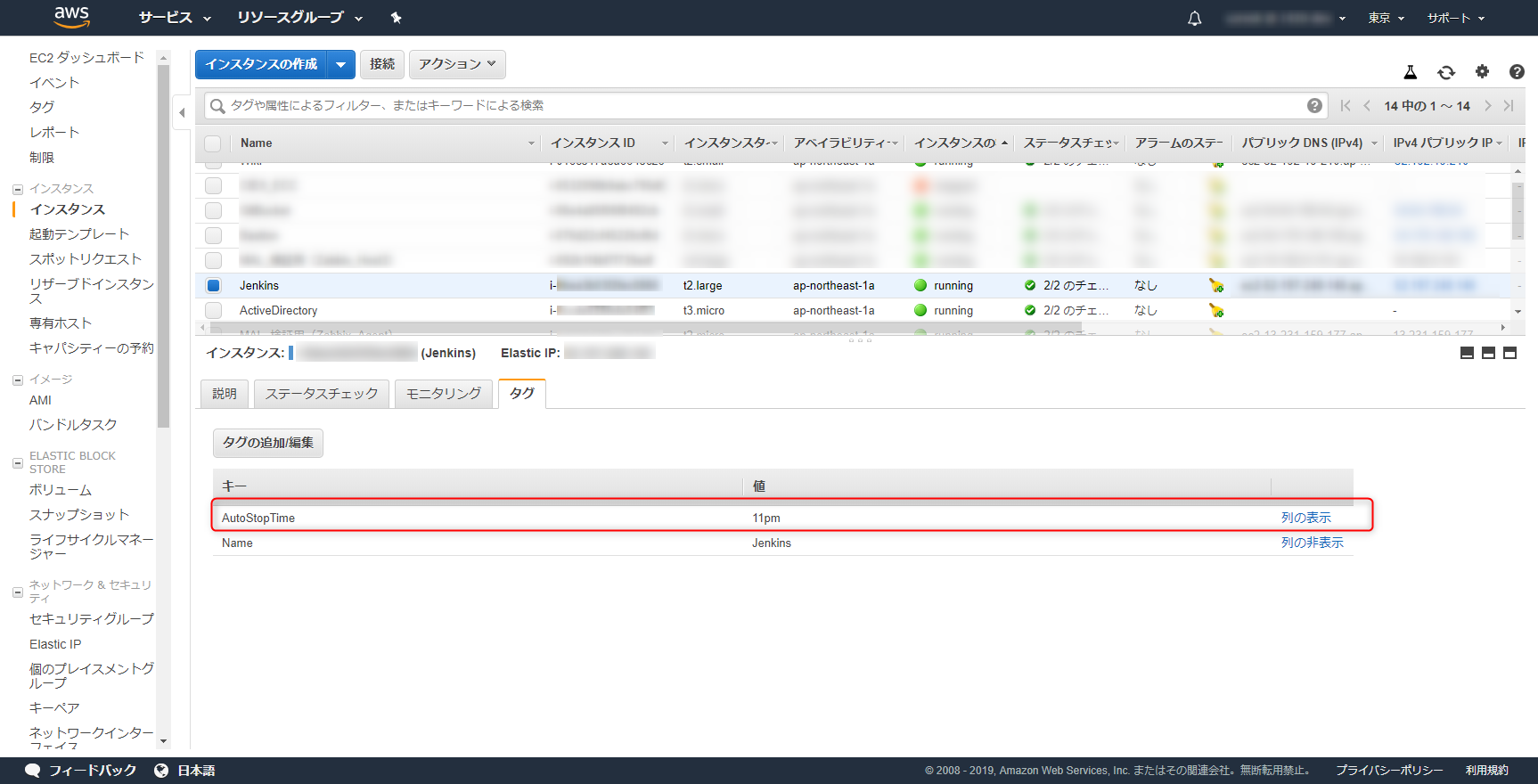Collapse the イメージ section in the sidebar
1538x784 pixels.
(18, 380)
